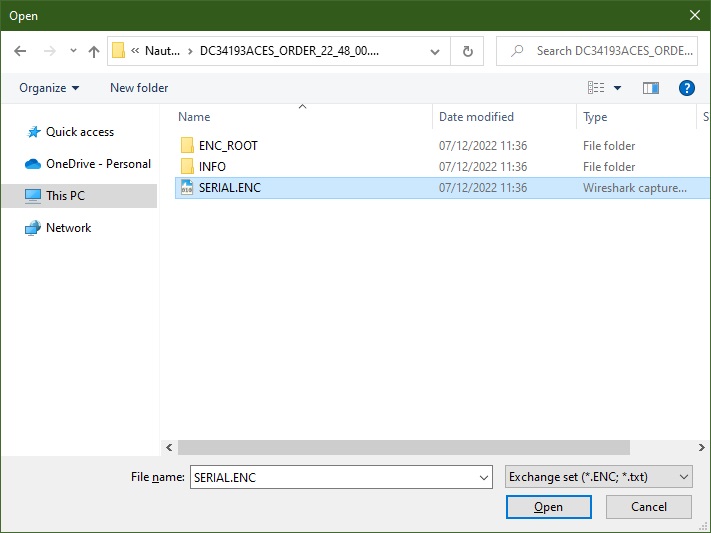Screen dimensions: 711x533
Task: Sort by Type column header
Action: 595,117
